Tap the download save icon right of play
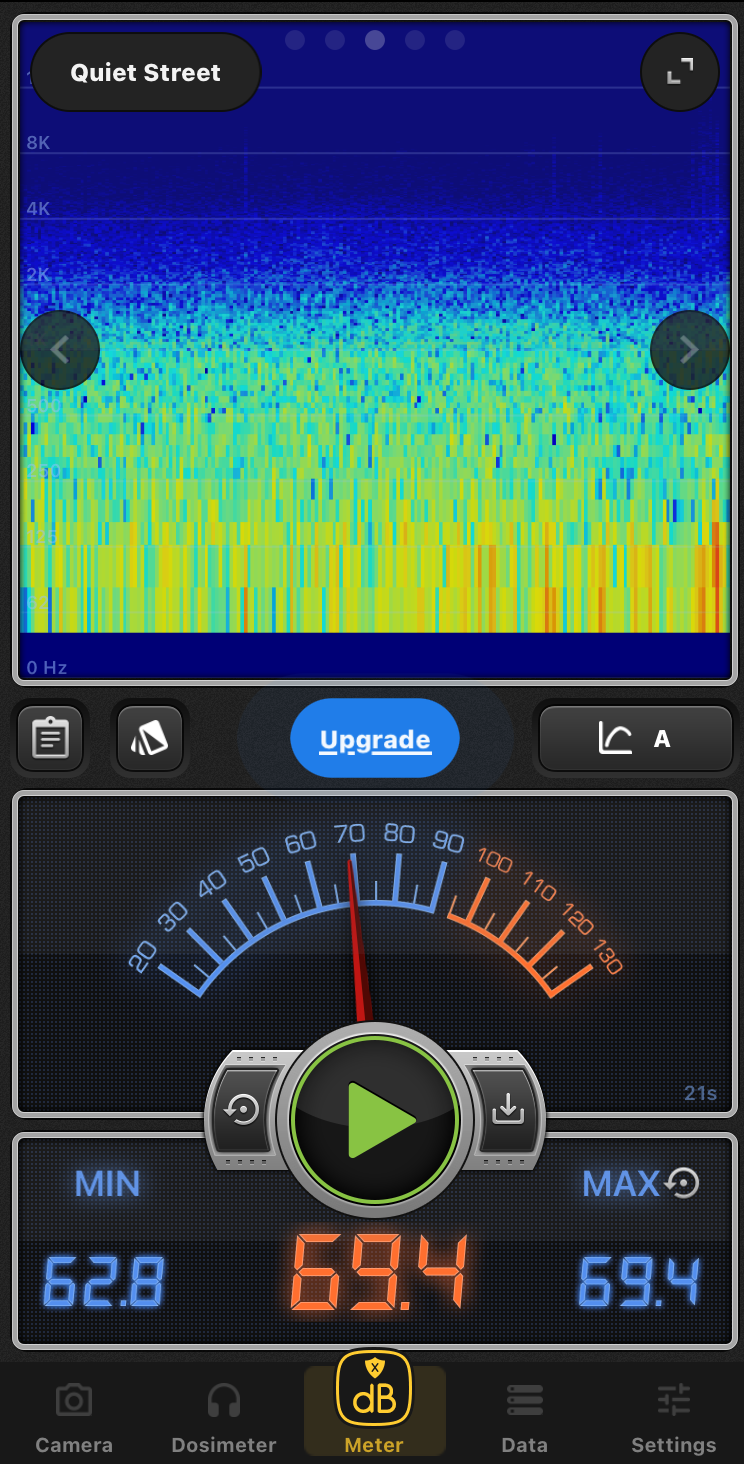The image size is (744, 1464). click(507, 1109)
